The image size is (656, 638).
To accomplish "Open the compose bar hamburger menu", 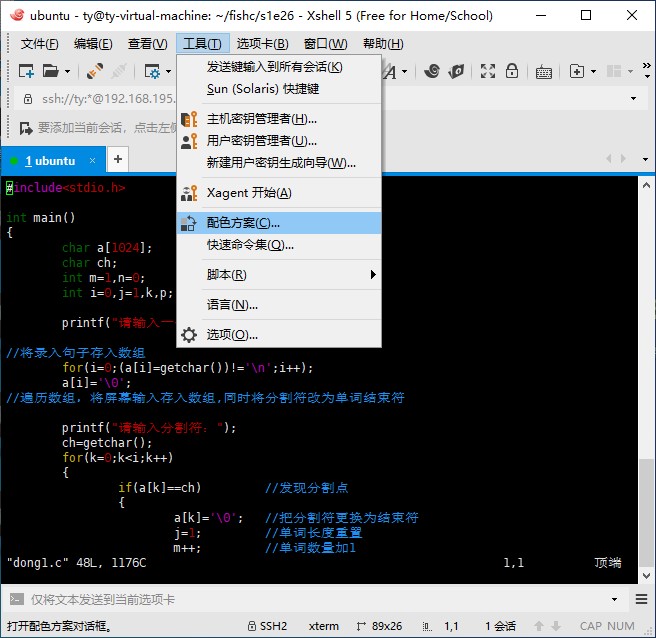I will click(641, 600).
